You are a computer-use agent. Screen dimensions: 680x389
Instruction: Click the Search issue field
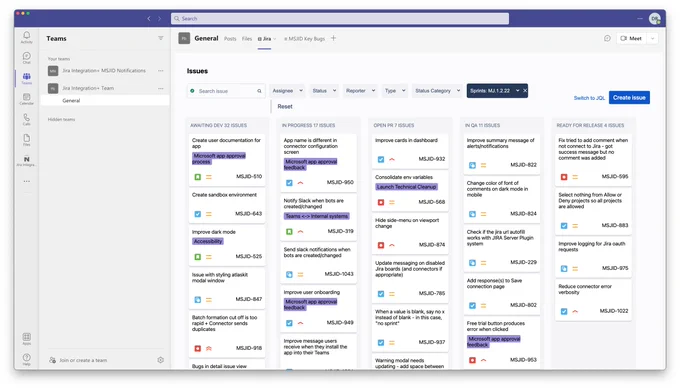point(226,91)
